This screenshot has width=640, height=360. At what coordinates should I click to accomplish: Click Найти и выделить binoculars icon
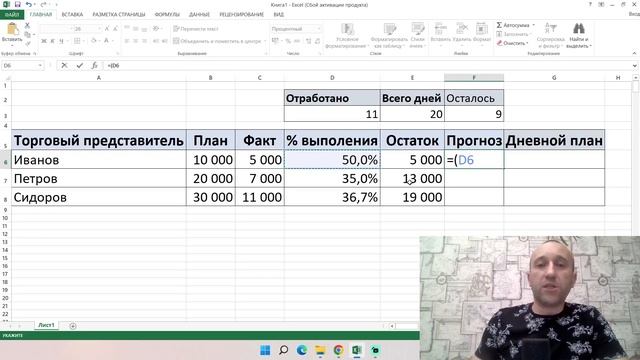tap(579, 29)
